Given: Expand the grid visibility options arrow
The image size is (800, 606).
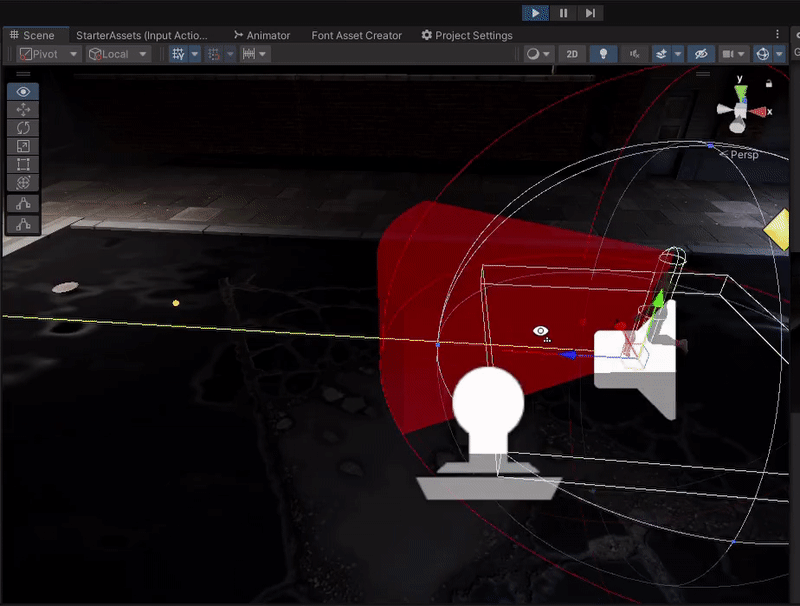Looking at the screenshot, I should click(x=195, y=54).
